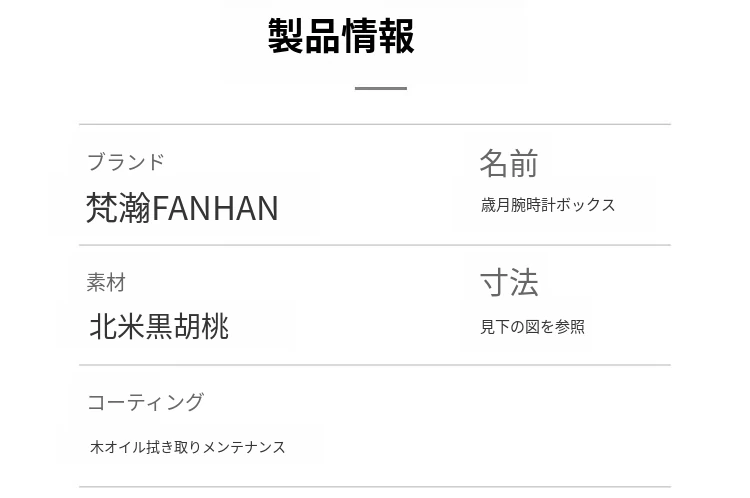Select the 素材 label
This screenshot has width=750, height=498.
click(x=106, y=283)
